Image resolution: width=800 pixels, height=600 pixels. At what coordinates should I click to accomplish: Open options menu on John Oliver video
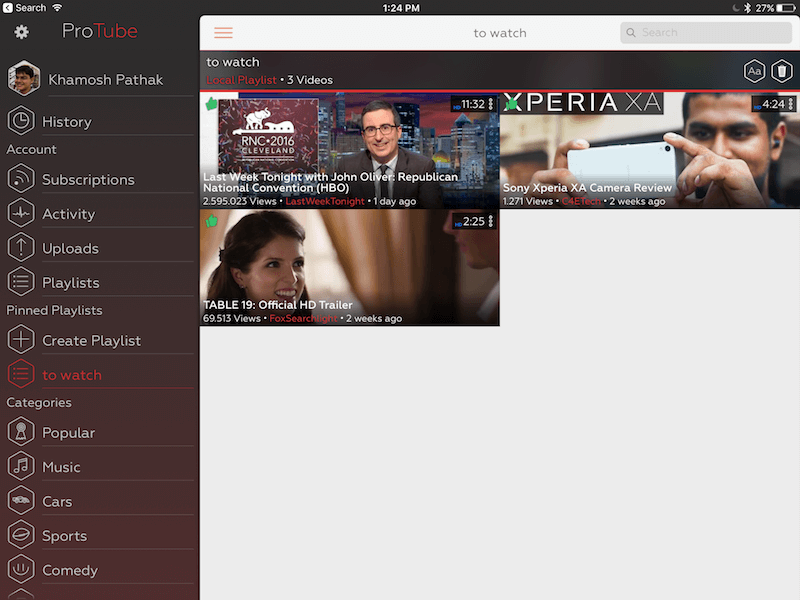pos(492,104)
